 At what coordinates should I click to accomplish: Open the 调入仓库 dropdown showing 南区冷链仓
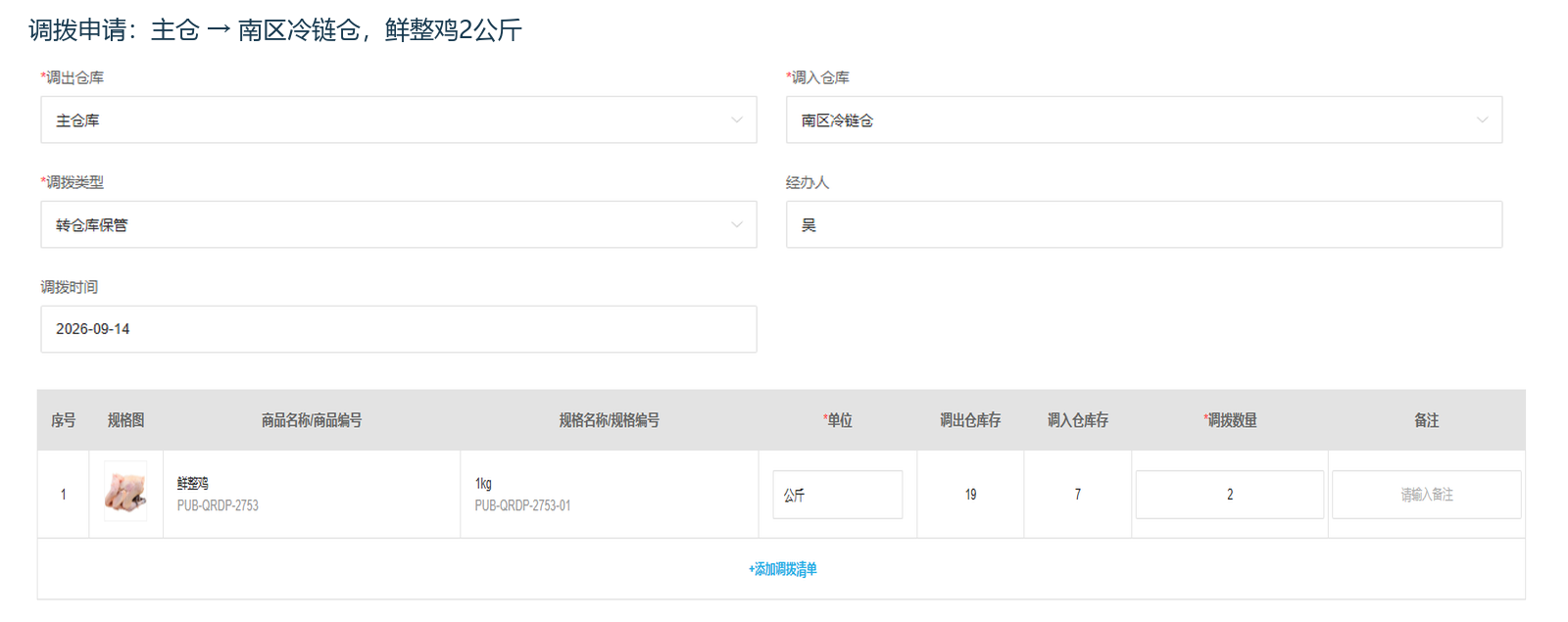1144,120
